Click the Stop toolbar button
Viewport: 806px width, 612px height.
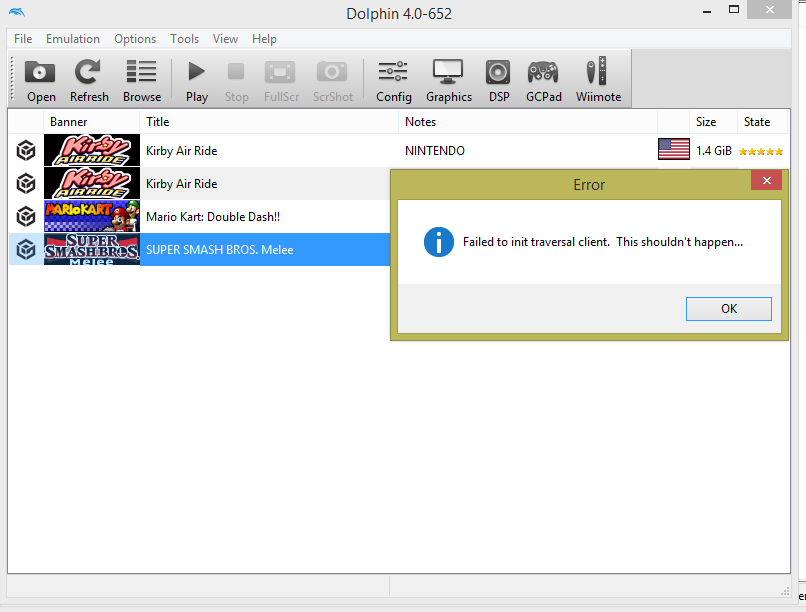coord(236,81)
